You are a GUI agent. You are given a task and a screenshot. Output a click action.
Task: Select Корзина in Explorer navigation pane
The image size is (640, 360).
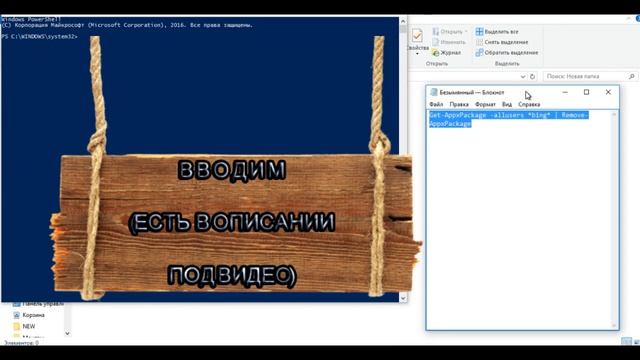29,315
